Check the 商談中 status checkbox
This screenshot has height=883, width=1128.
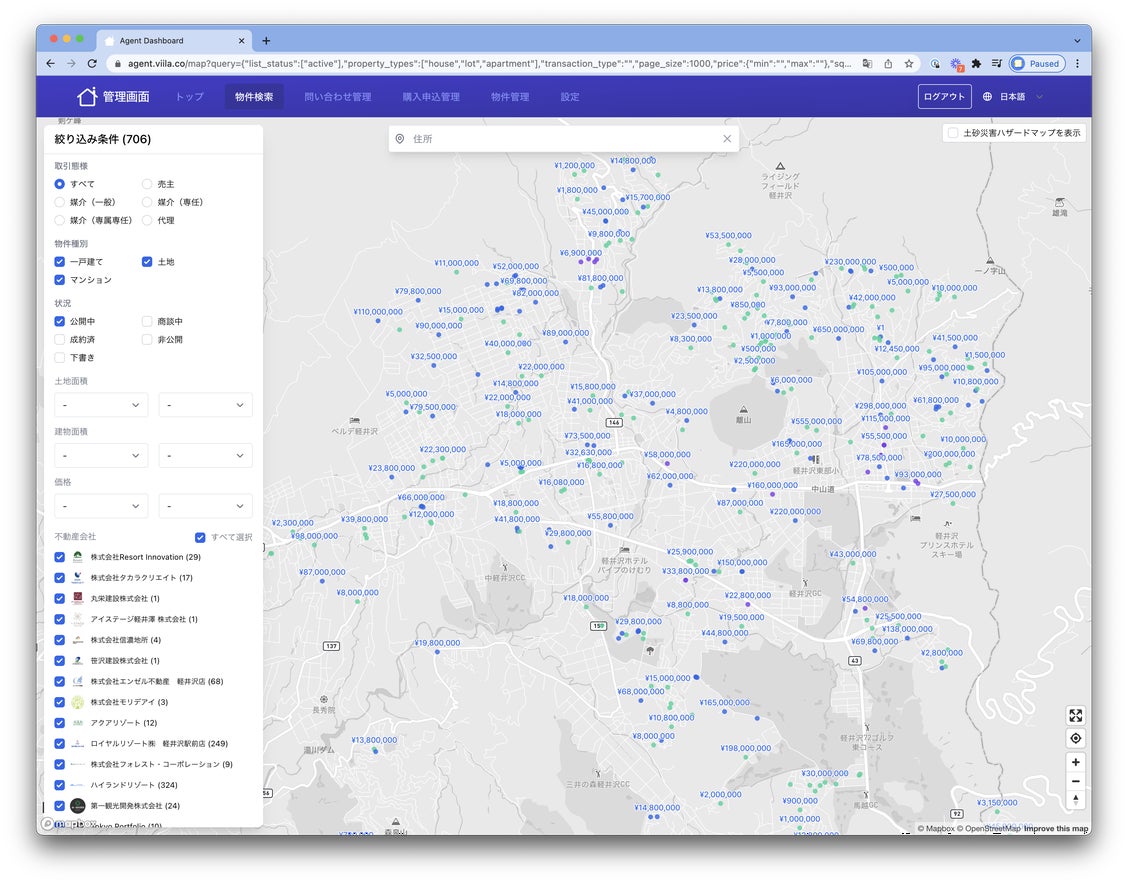(147, 322)
